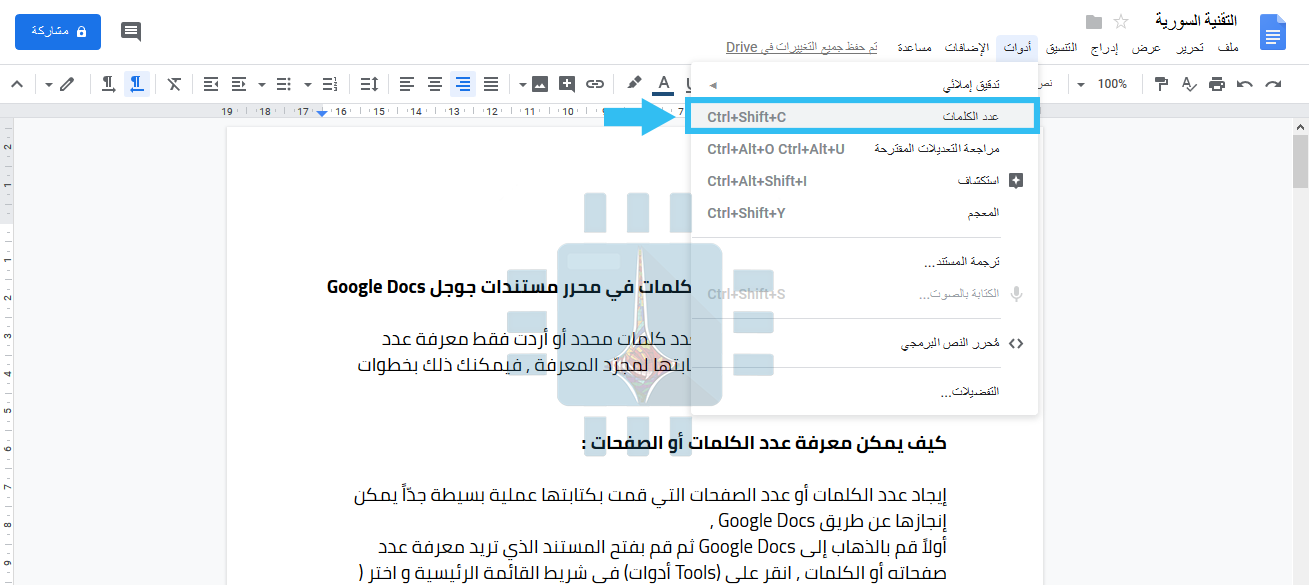Select عدد الكلمات (Word count) menu item
The image size is (1309, 585).
(865, 117)
